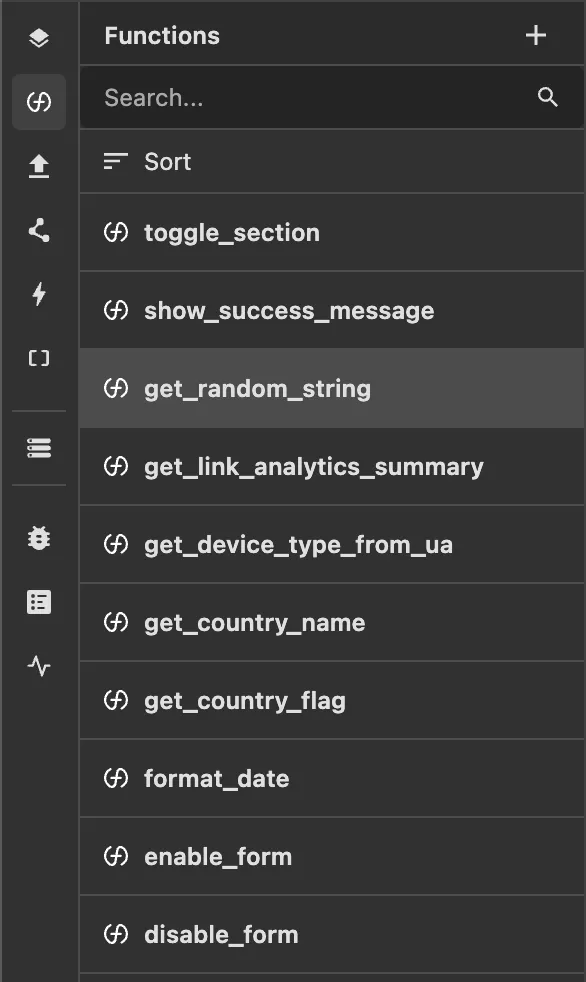Open the Share connections panel

coord(39,231)
